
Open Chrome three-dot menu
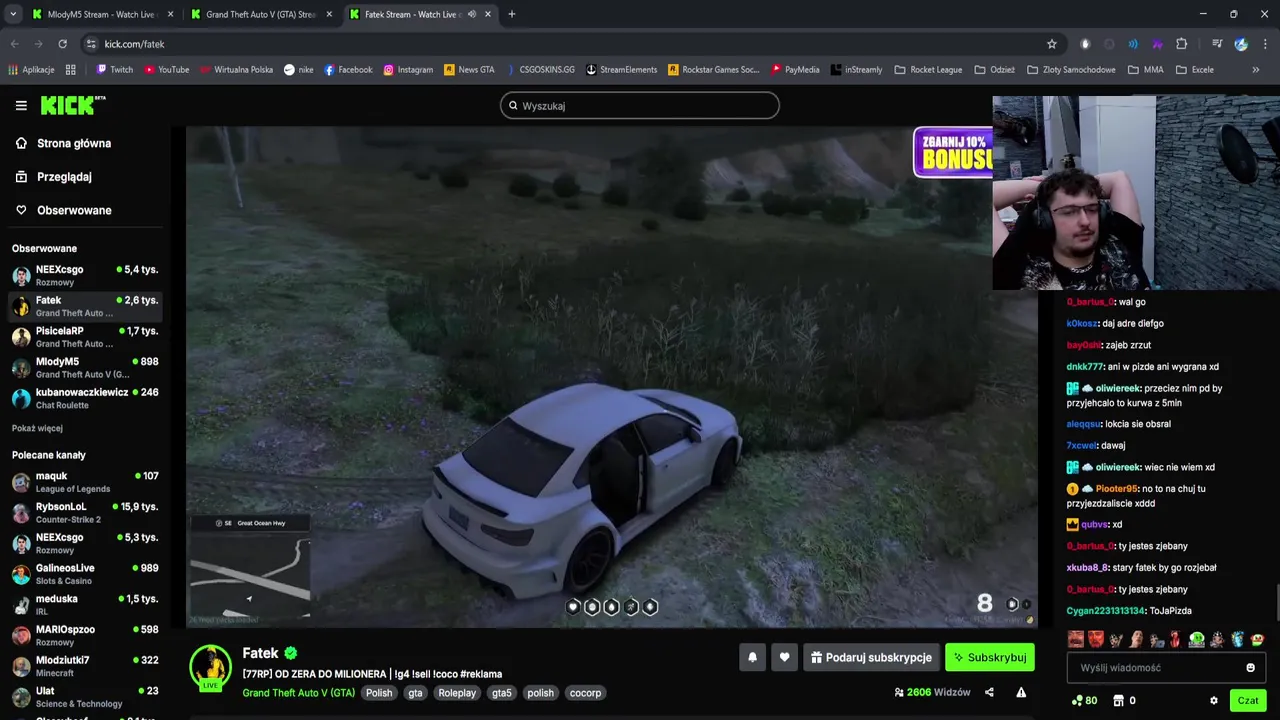coord(1266,44)
